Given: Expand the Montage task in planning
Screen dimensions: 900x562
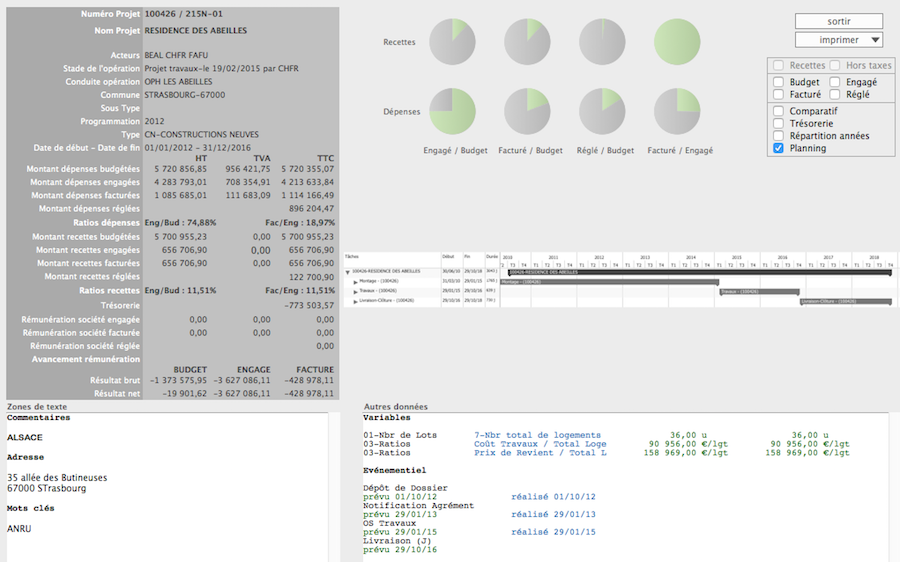Looking at the screenshot, I should [x=355, y=282].
